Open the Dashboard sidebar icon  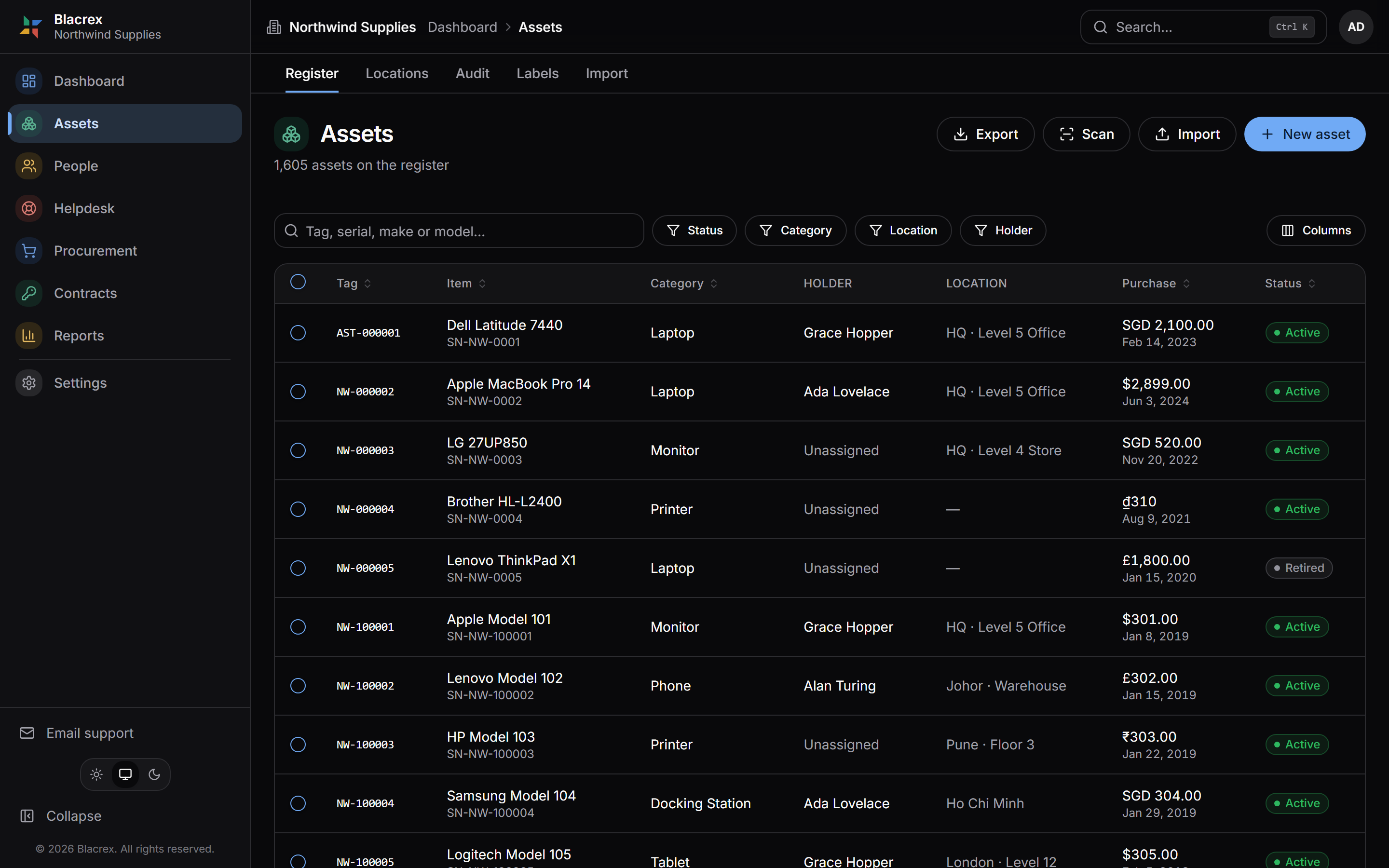point(29,81)
